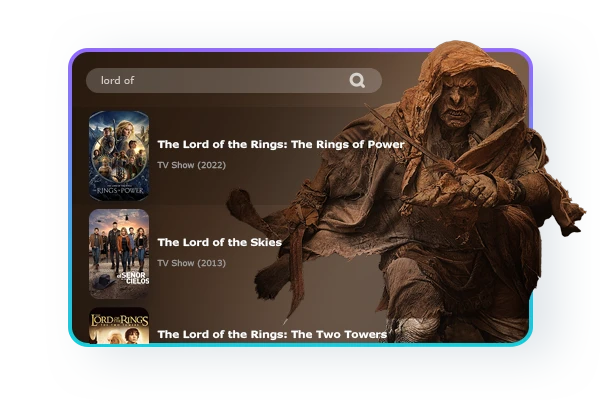This screenshot has width=600, height=400.
Task: Open The Rings of Power poster thumbnail
Action: click(x=119, y=156)
